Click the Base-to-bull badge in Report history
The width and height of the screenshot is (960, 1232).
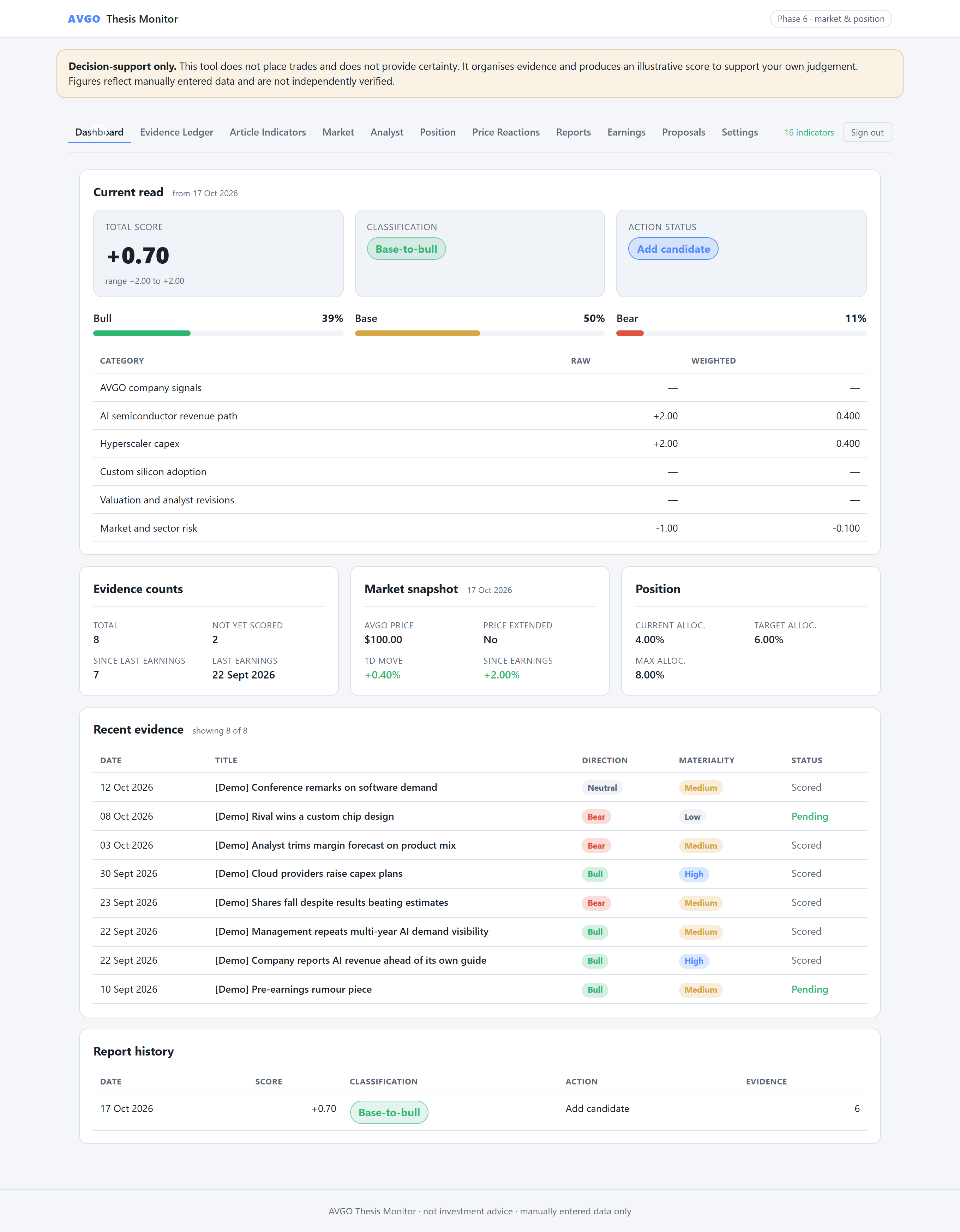tap(389, 1112)
